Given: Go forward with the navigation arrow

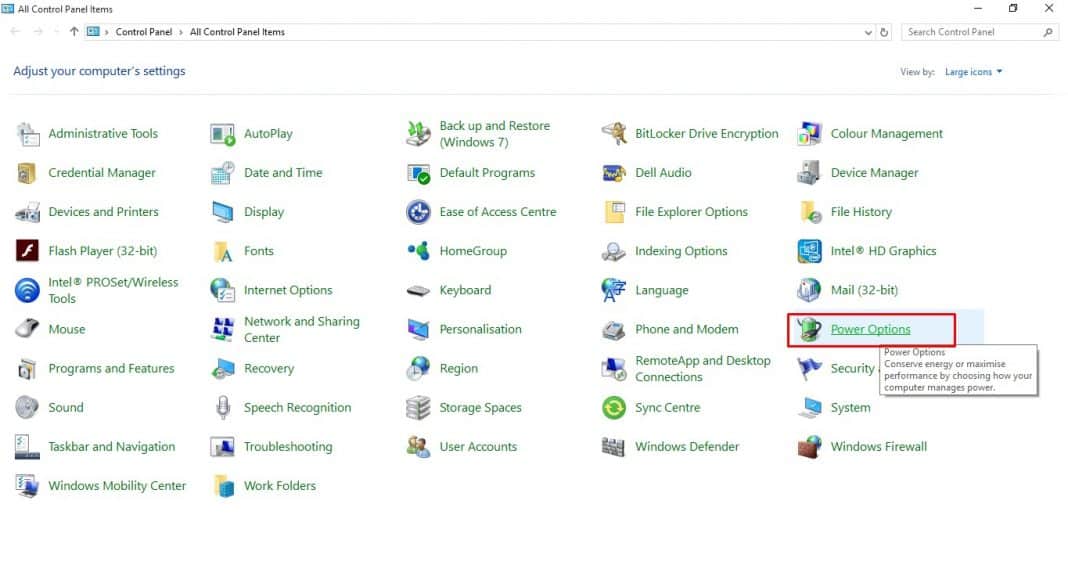Looking at the screenshot, I should pyautogui.click(x=38, y=31).
